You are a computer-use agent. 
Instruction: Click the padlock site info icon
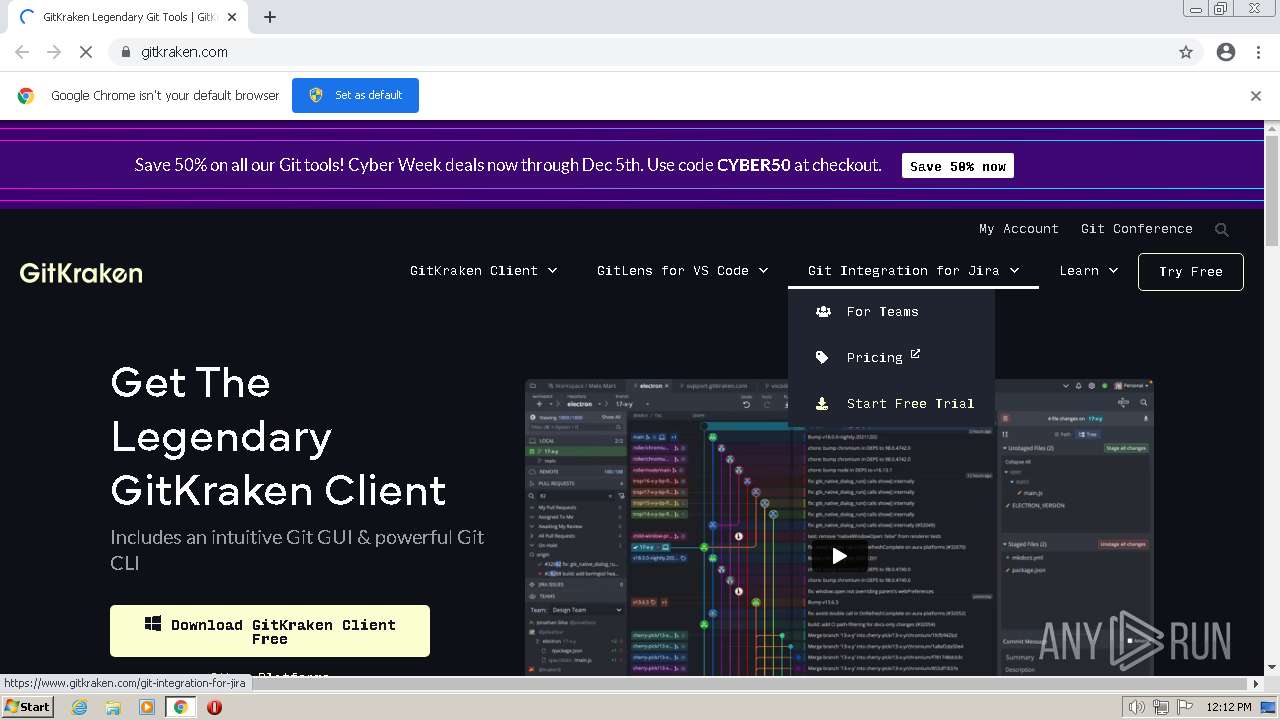[125, 52]
